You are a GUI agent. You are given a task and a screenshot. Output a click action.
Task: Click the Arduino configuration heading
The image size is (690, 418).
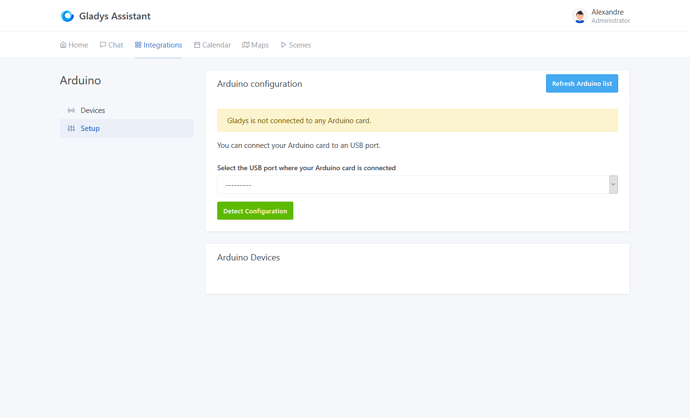[x=260, y=84]
